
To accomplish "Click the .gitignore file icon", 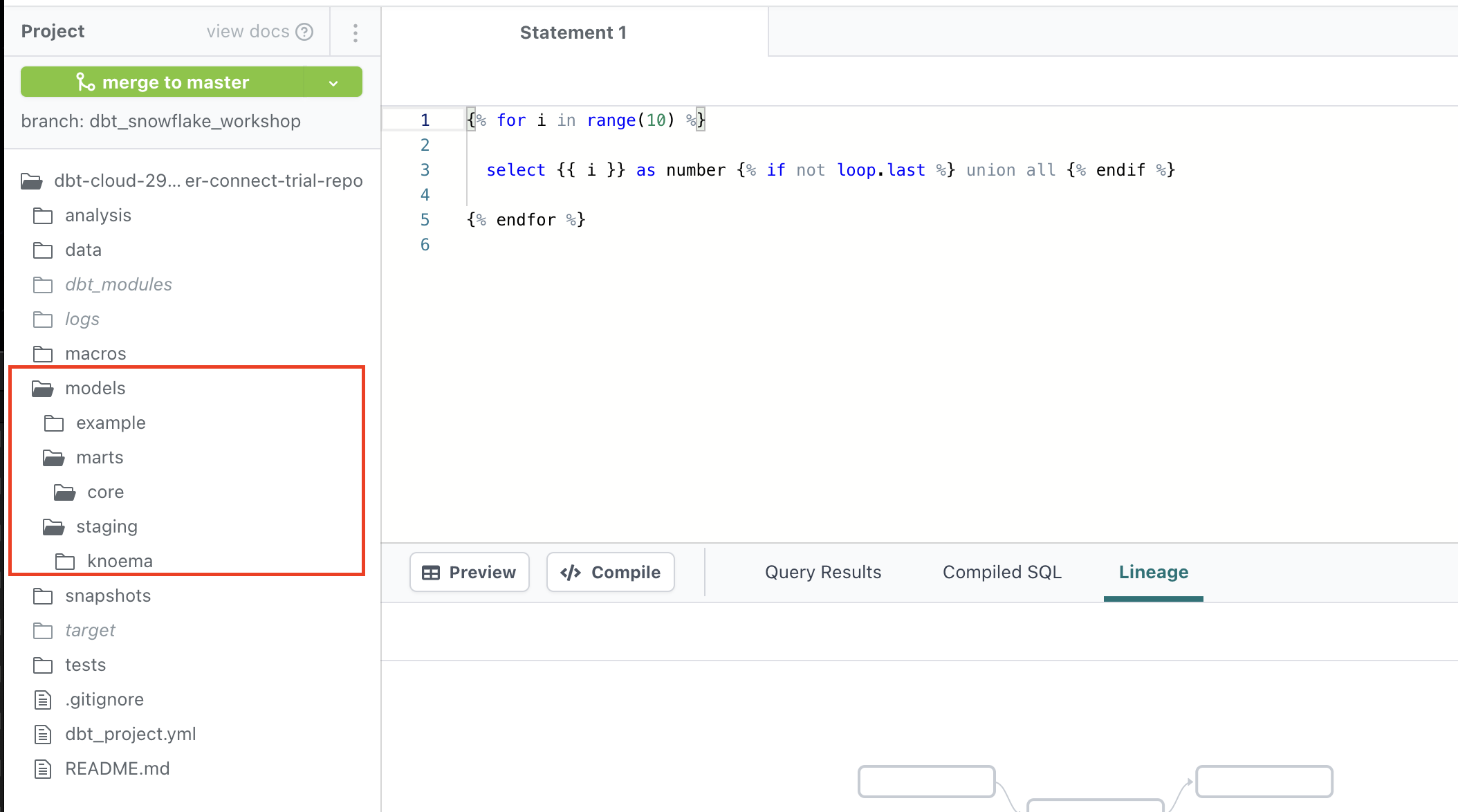I will 43,700.
